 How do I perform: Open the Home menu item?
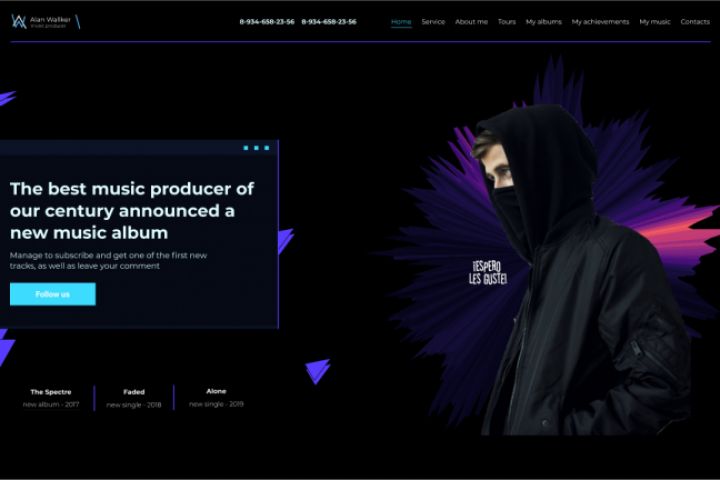pyautogui.click(x=401, y=22)
